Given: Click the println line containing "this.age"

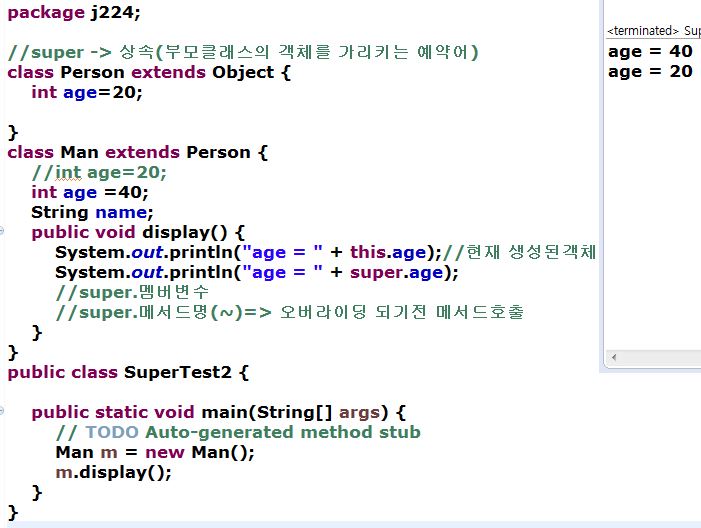Looking at the screenshot, I should coord(325,253).
